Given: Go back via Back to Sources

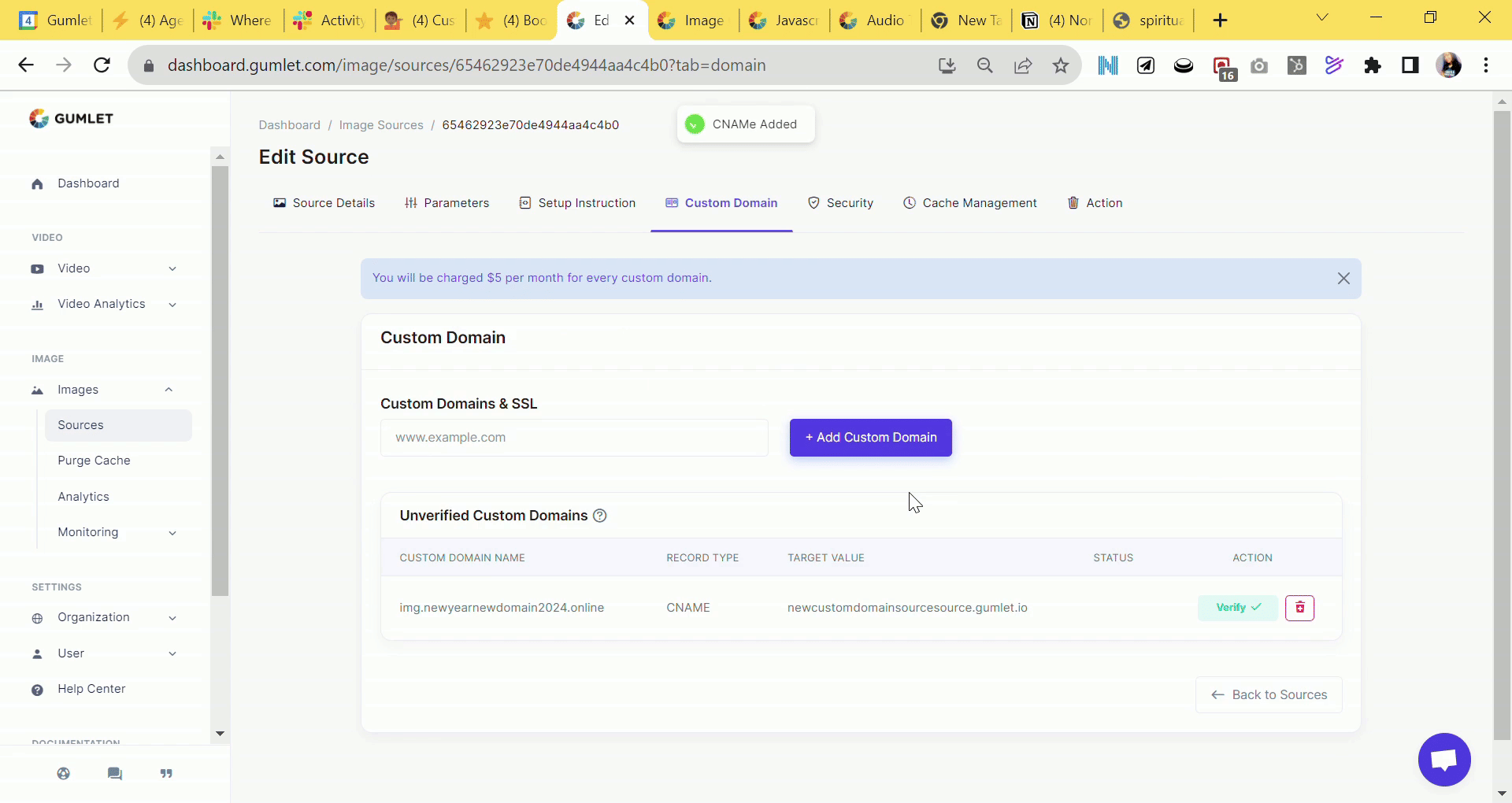Looking at the screenshot, I should (1269, 695).
